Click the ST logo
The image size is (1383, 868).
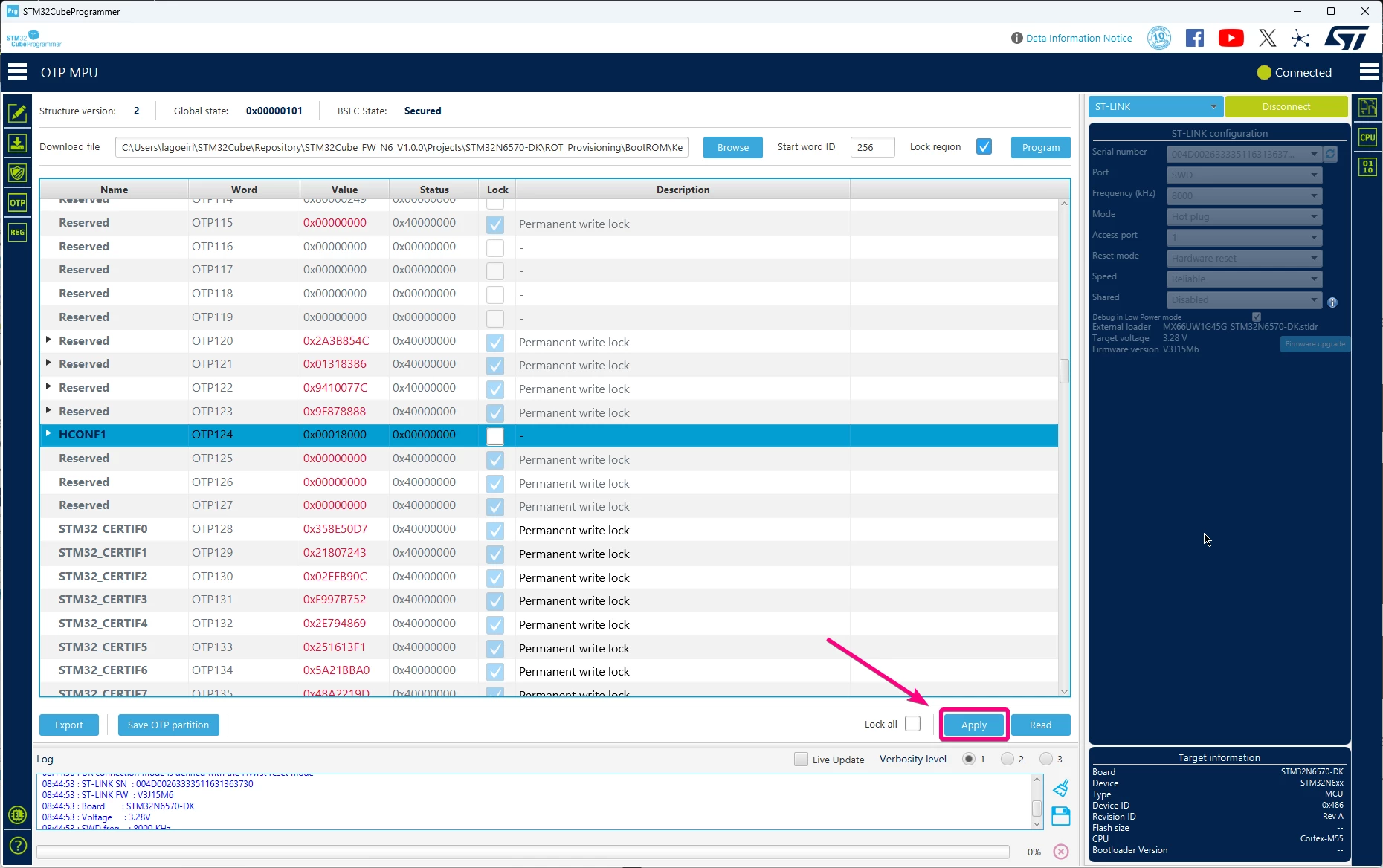pos(1347,38)
